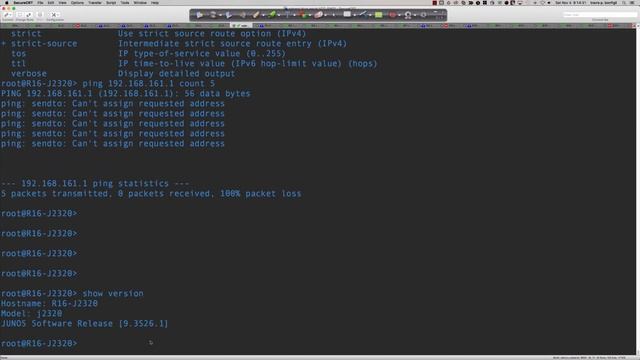This screenshot has width=640, height=360.
Task: Select the cursor arrow annotation tool
Action: (200, 15)
